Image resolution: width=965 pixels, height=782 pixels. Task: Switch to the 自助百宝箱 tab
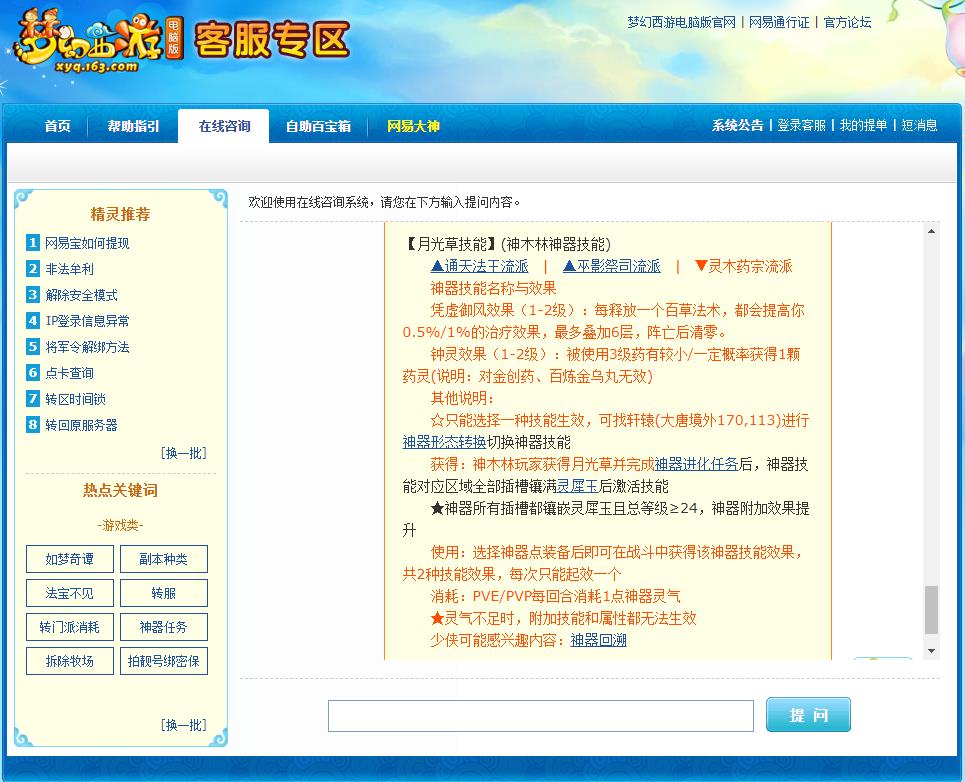[316, 126]
